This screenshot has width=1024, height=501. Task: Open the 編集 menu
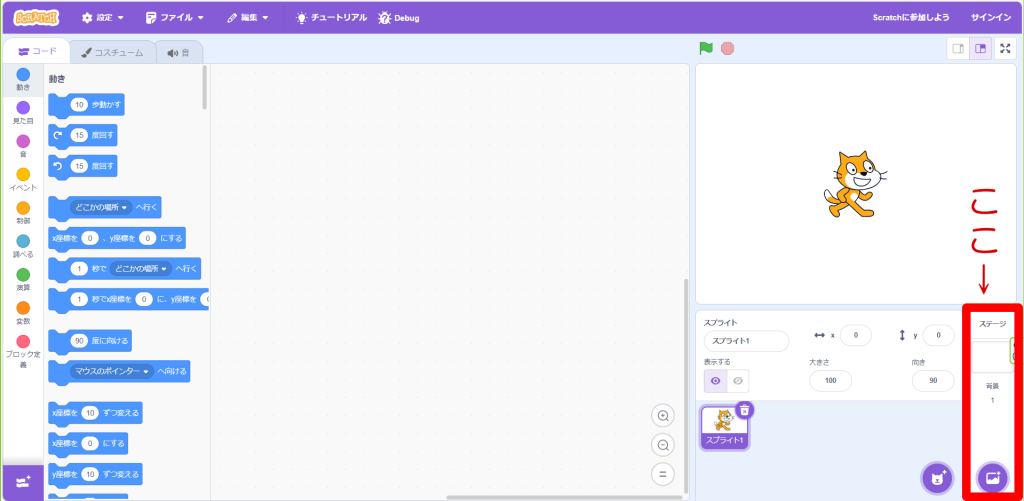pos(248,18)
